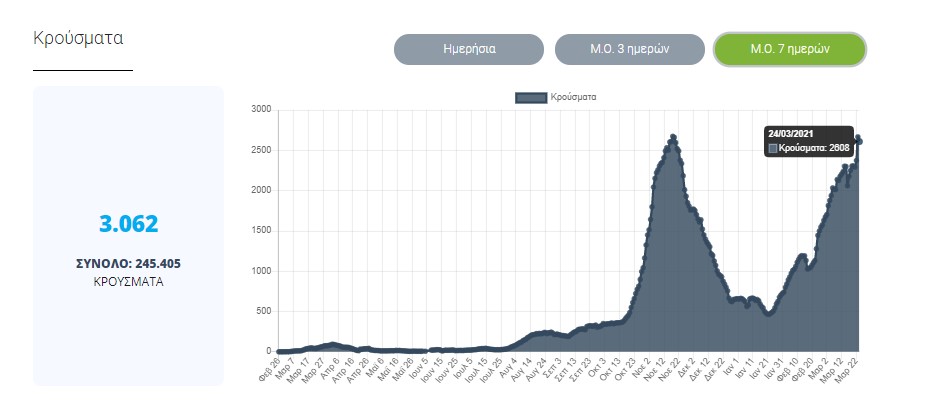Click the Κρούσματα legend label text
Screen dimensions: 927x417
[574, 97]
